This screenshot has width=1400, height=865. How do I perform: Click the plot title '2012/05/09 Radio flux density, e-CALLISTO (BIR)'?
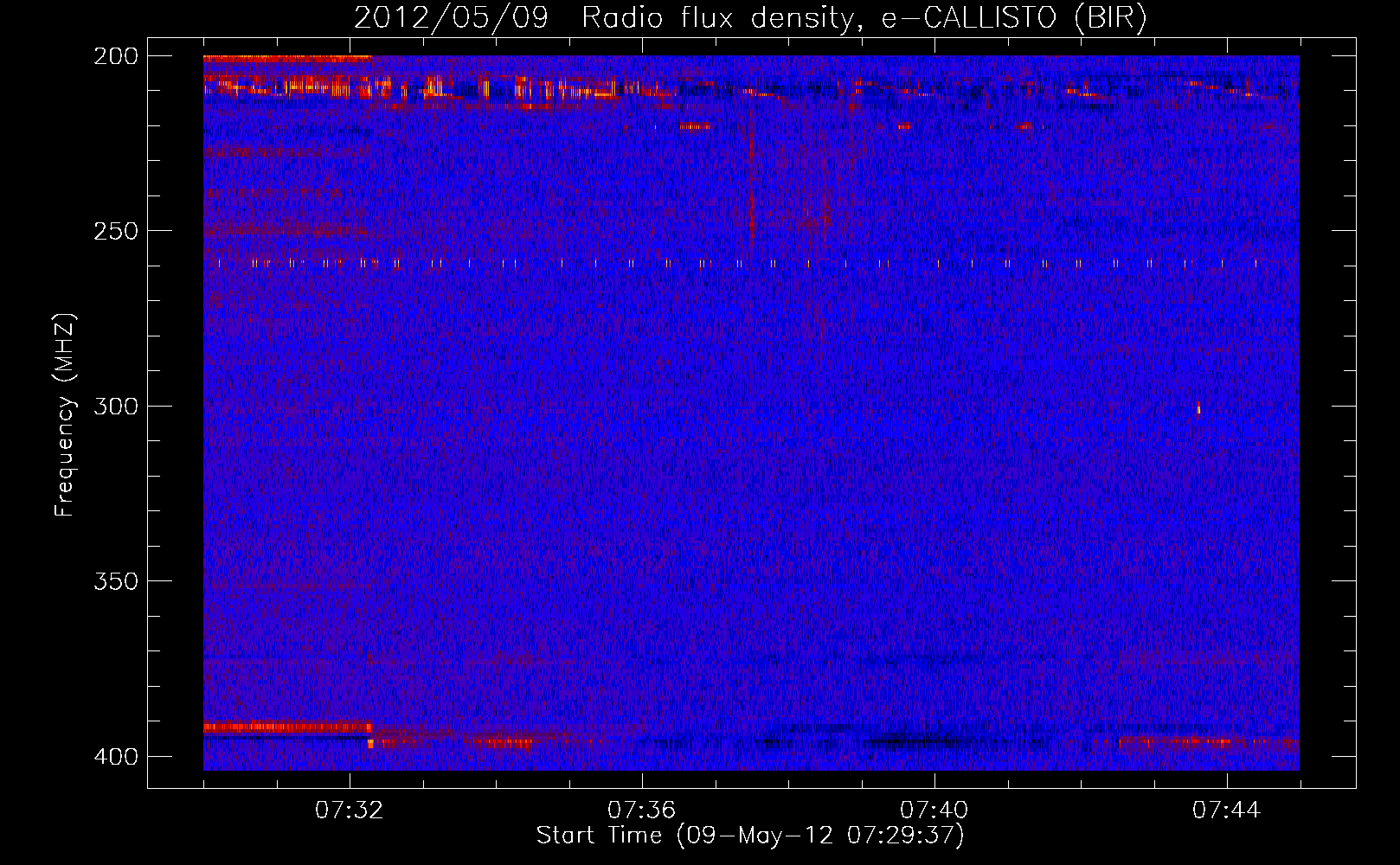[x=750, y=17]
